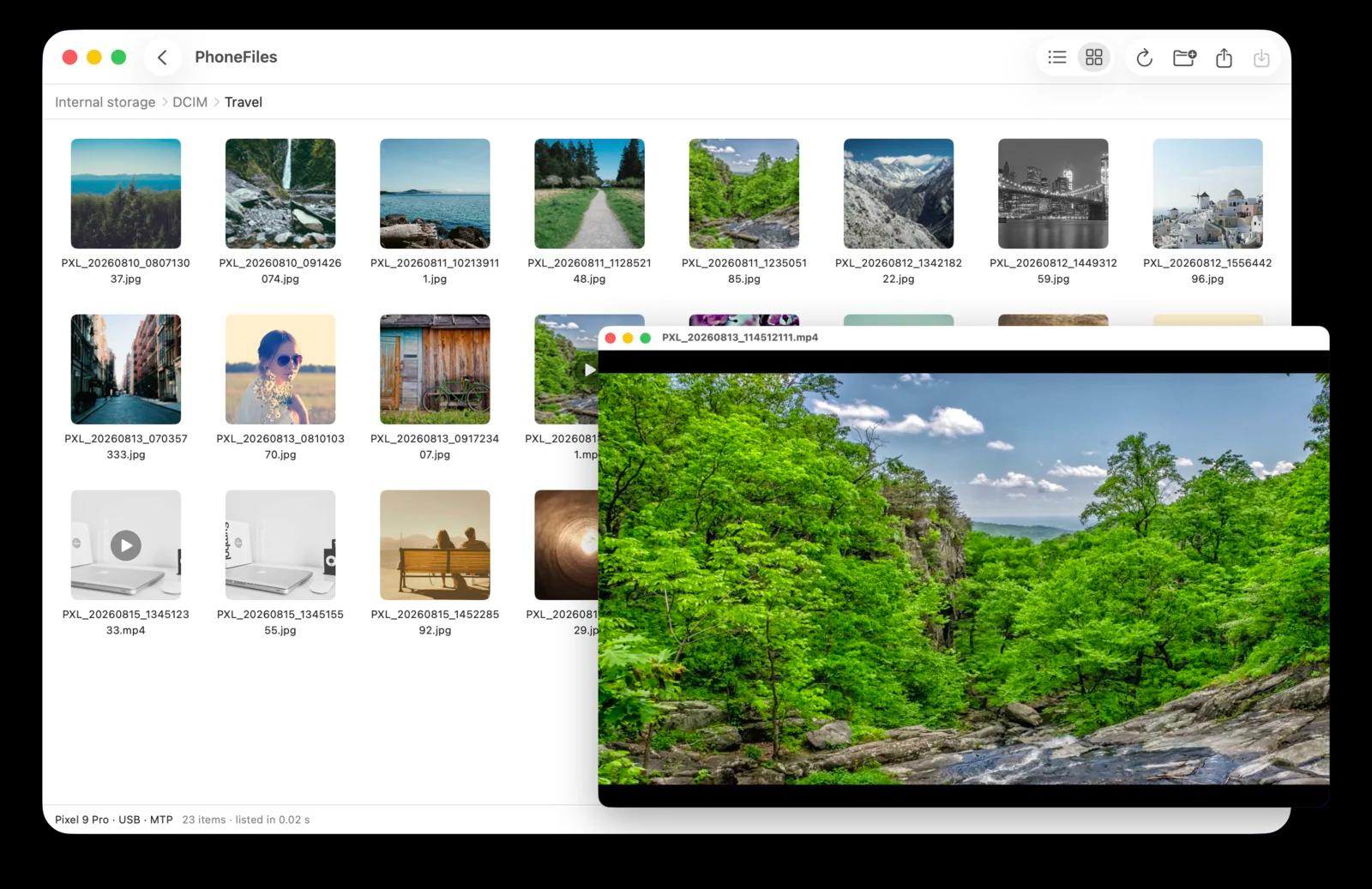Image resolution: width=1372 pixels, height=889 pixels.
Task: Select the Santorini photo thumbnail
Action: [1207, 194]
